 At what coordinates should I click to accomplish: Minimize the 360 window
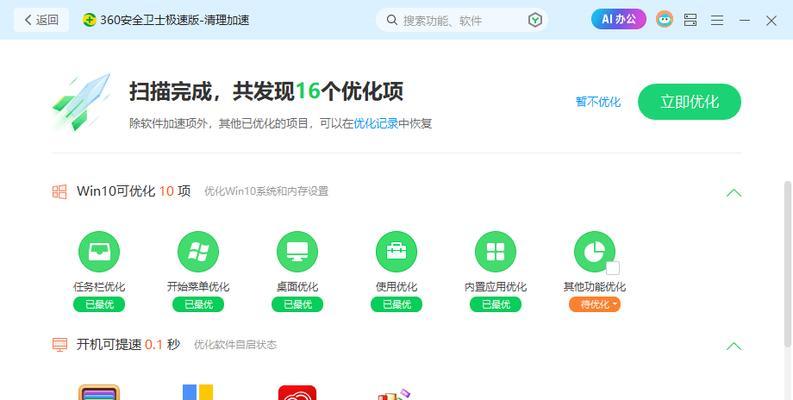point(744,20)
